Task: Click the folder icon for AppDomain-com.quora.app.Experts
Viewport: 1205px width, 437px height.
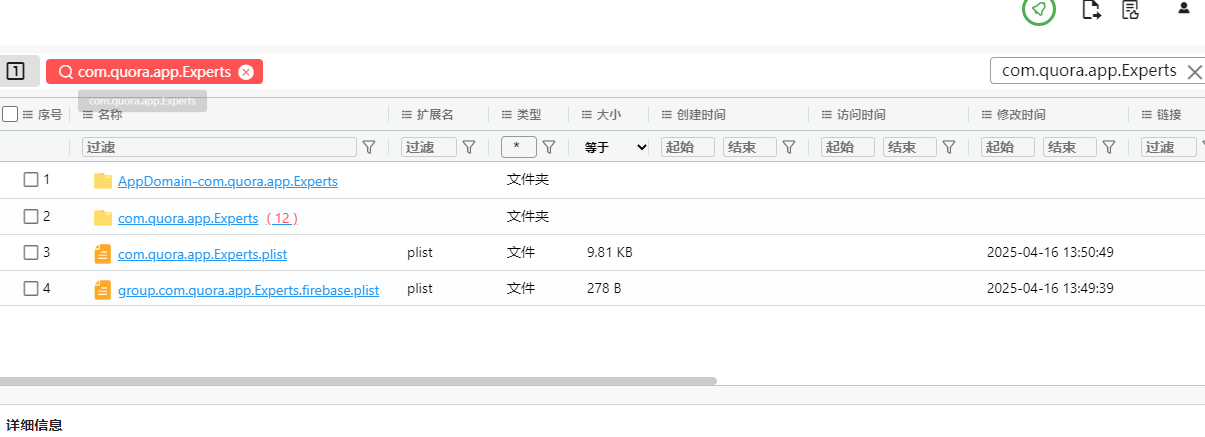Action: (x=102, y=181)
